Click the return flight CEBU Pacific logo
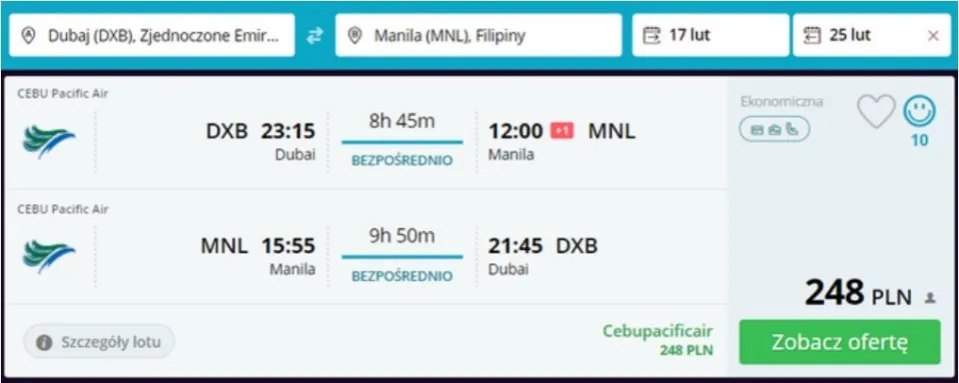 (x=49, y=256)
